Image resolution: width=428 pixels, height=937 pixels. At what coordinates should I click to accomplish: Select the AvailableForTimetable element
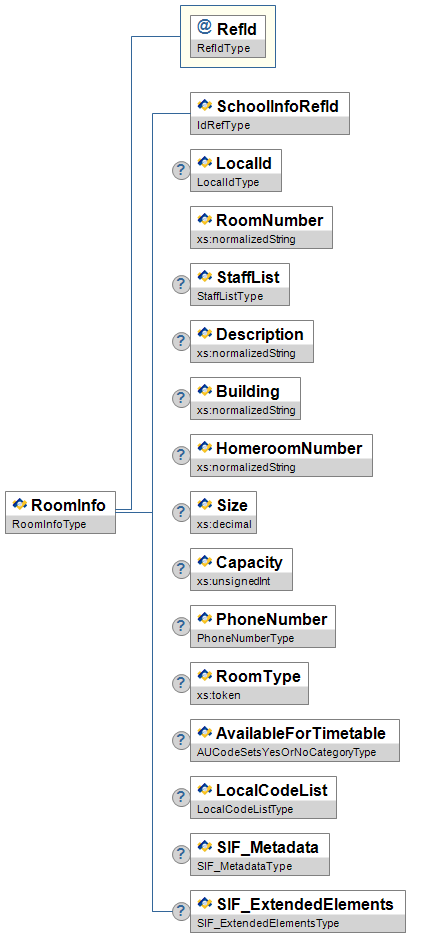pyautogui.click(x=295, y=740)
